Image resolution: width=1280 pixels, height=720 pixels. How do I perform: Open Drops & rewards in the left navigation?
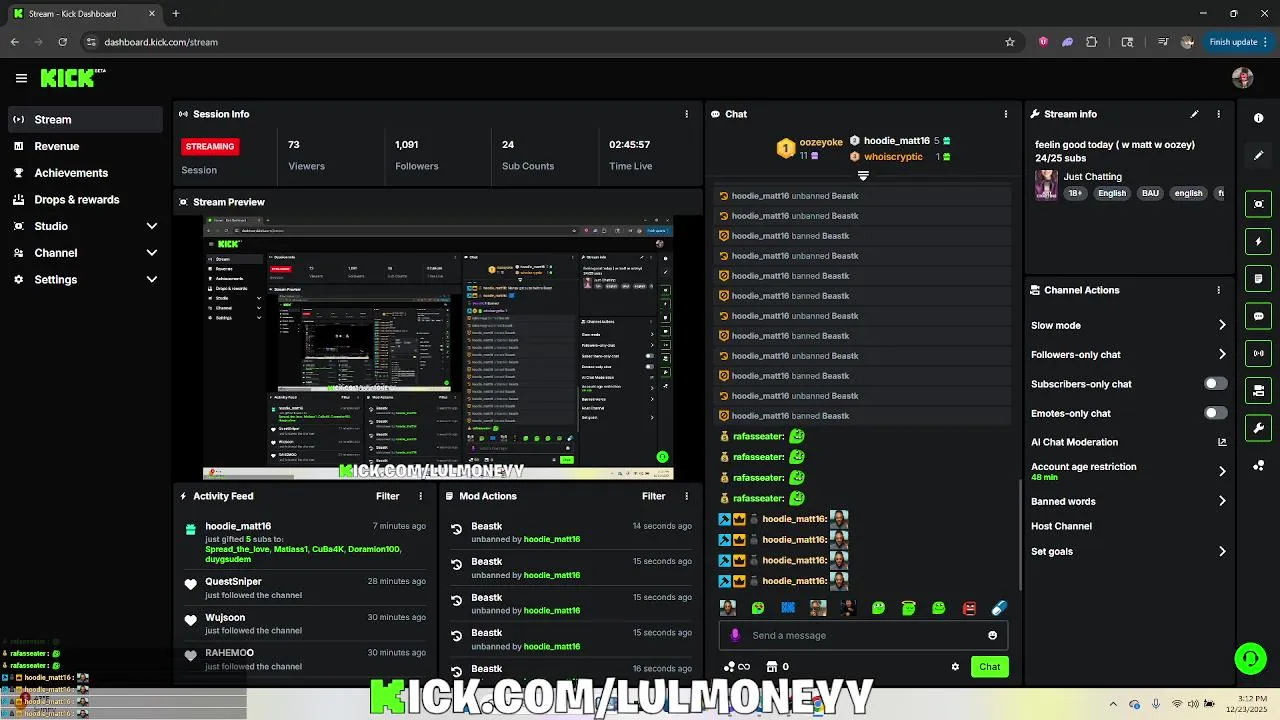pos(85,199)
